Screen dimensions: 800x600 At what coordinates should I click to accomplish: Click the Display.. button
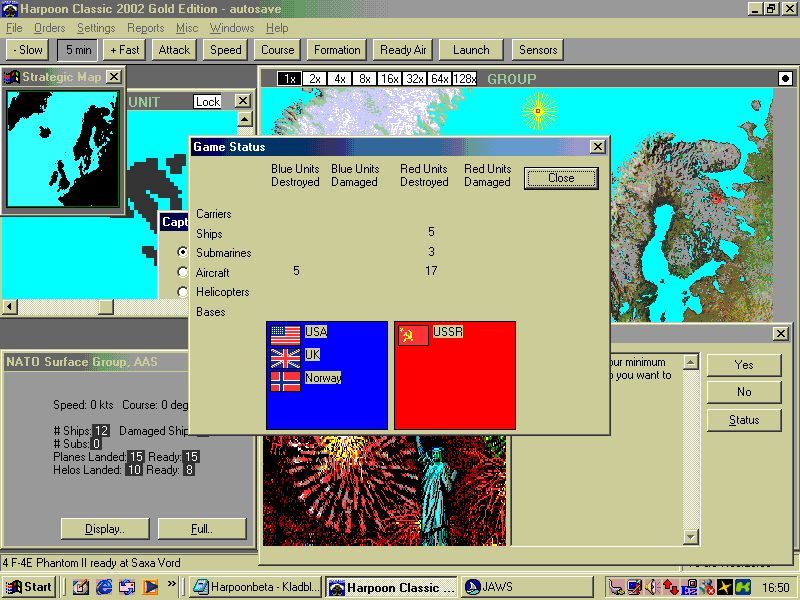105,529
